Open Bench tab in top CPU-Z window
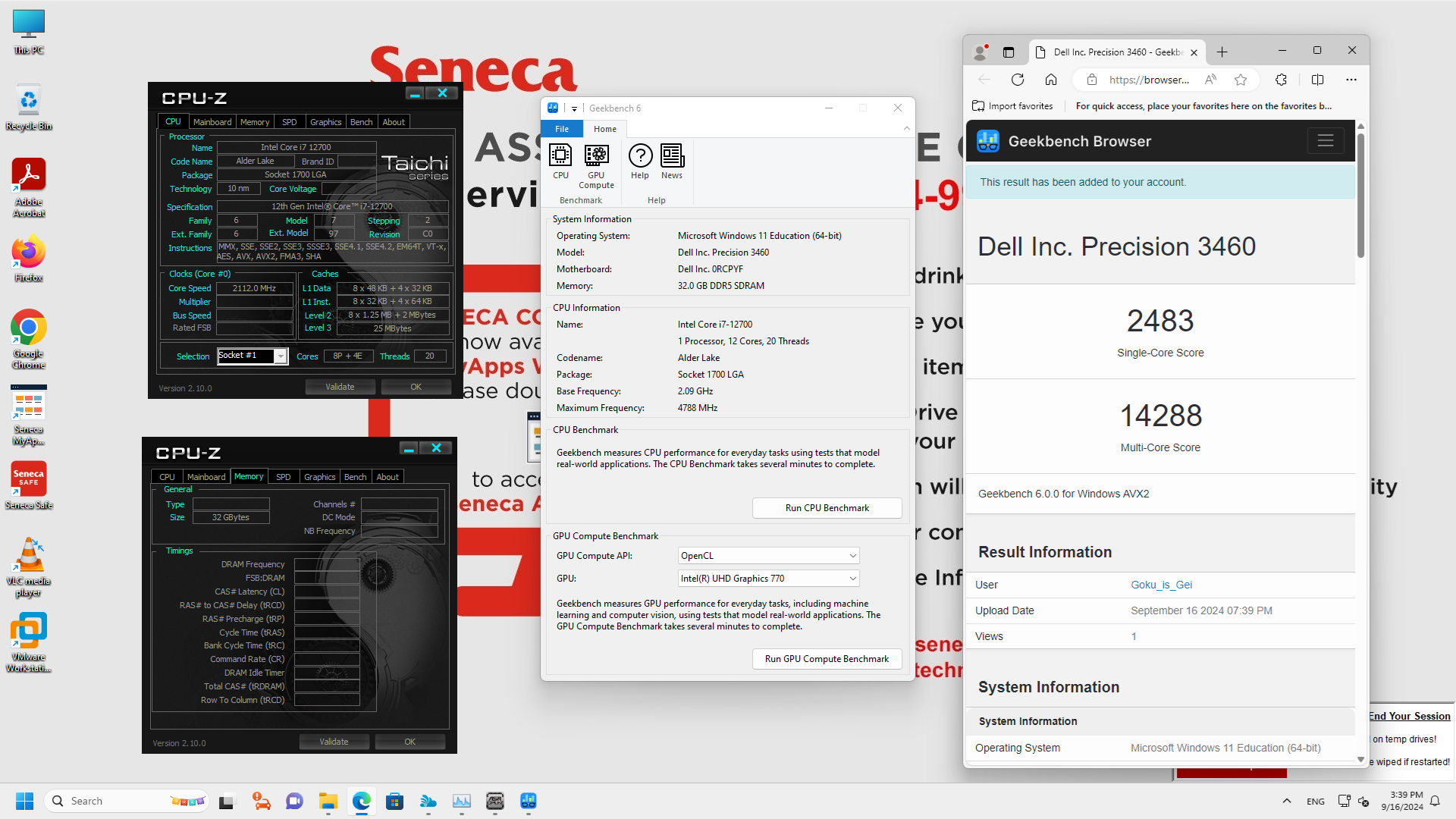The height and width of the screenshot is (819, 1456). point(361,122)
